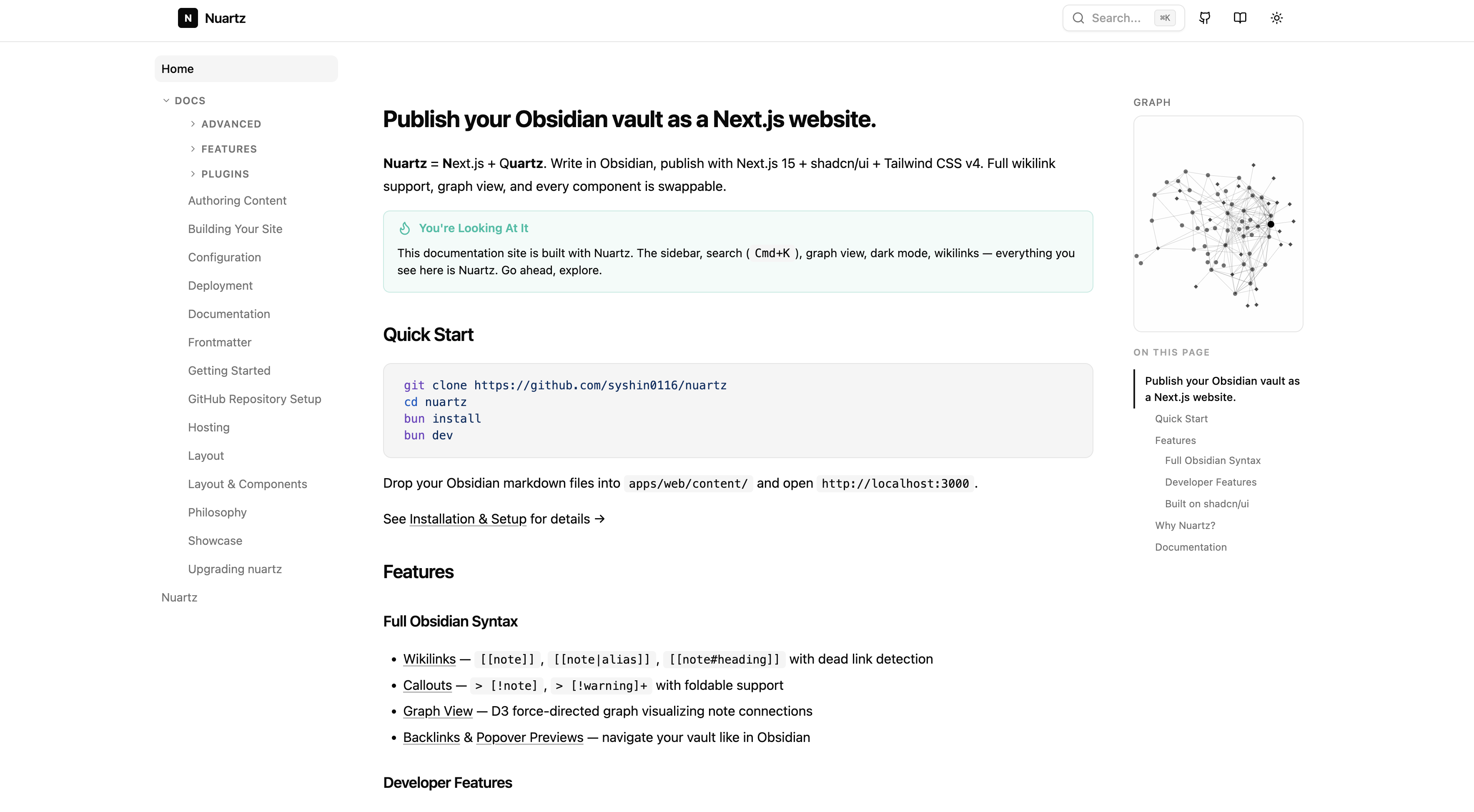Click the ⌘K shortcut badge
The image size is (1474, 812).
click(1165, 18)
